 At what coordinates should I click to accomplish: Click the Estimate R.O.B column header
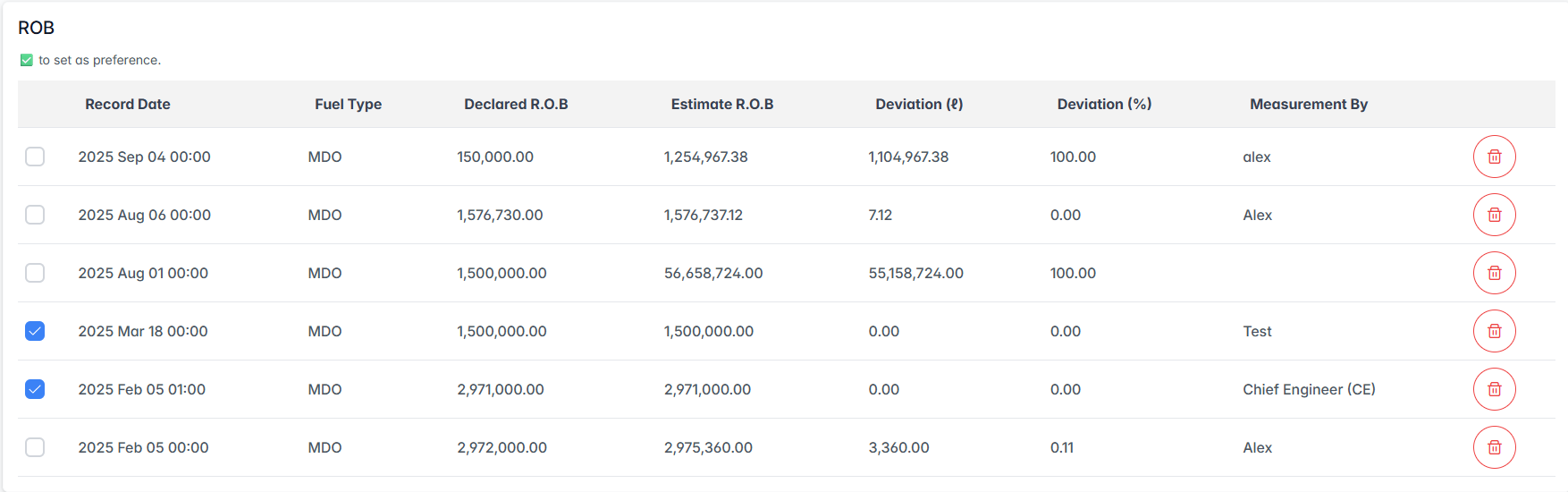click(721, 104)
